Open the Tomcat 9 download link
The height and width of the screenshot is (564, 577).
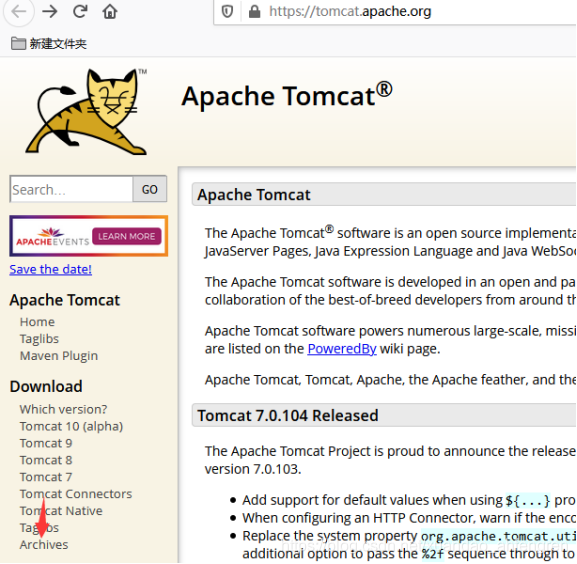pos(46,443)
